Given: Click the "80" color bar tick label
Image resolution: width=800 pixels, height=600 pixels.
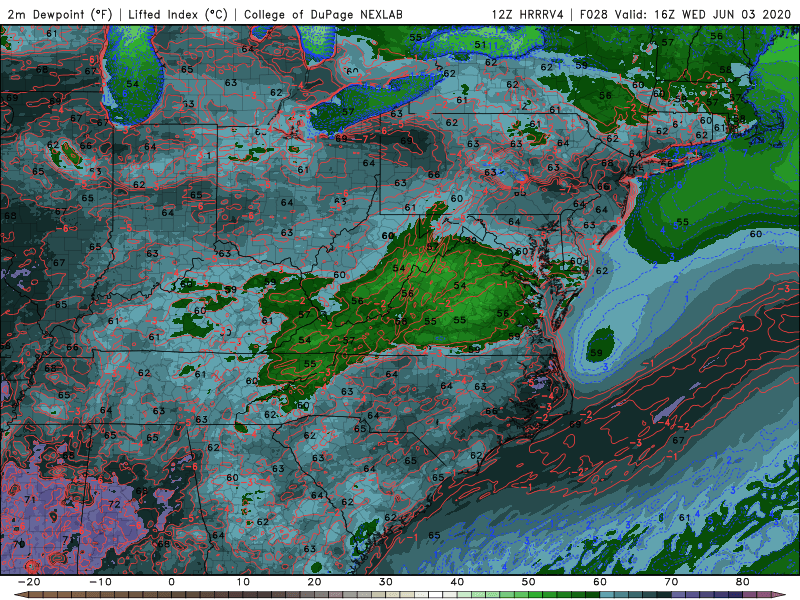Looking at the screenshot, I should click(743, 582).
